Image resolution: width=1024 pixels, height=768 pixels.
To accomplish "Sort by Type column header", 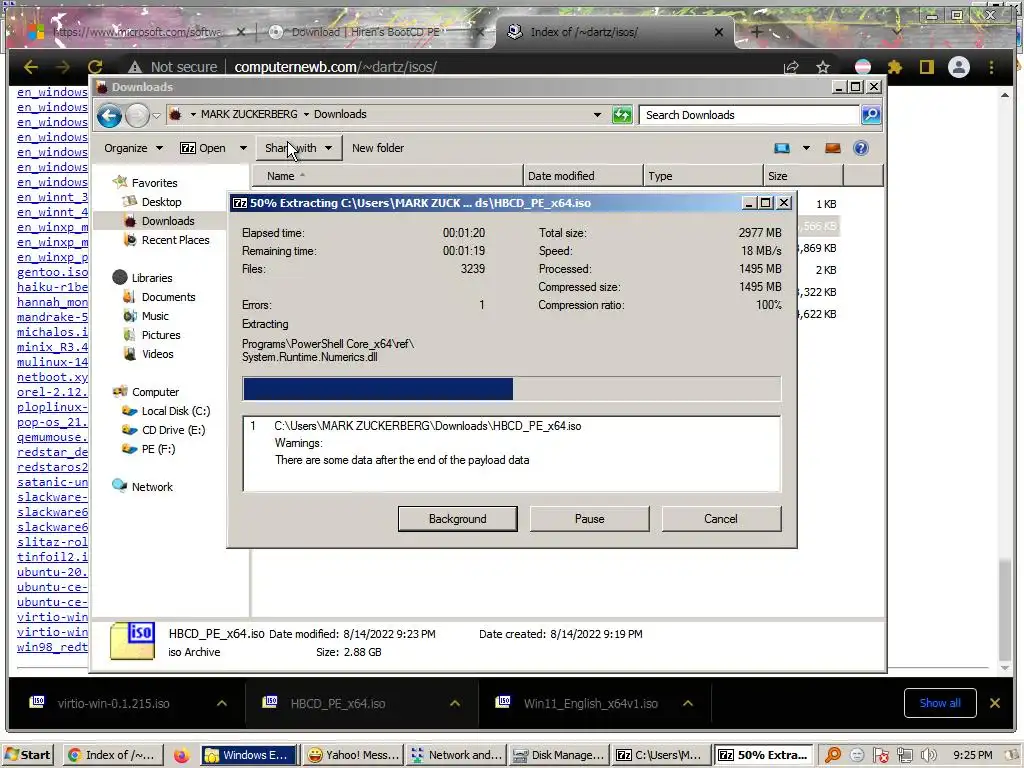I will point(703,176).
